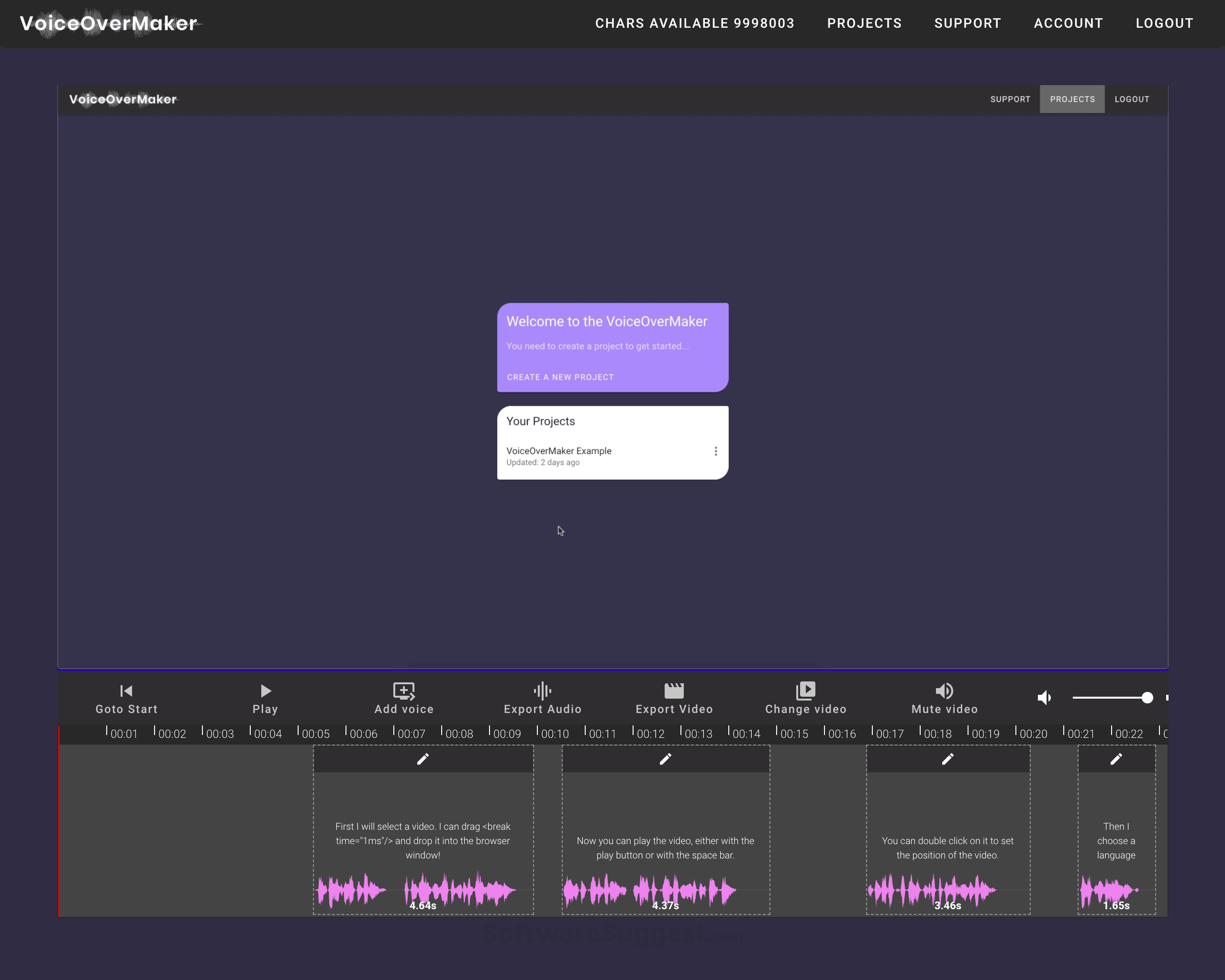Click LOGOUT in the editor header
The height and width of the screenshot is (980, 1225).
tap(1131, 99)
